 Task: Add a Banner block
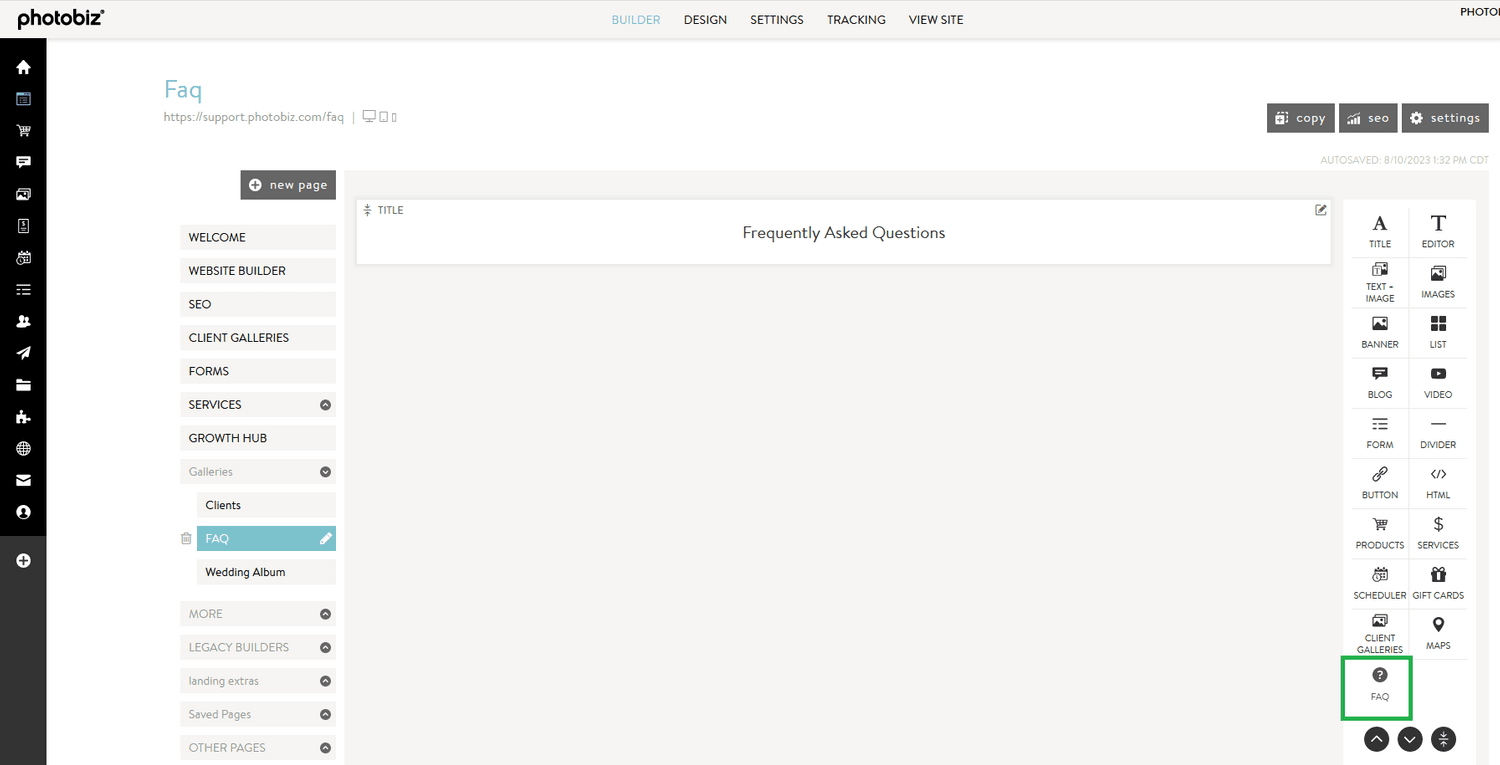coord(1379,332)
